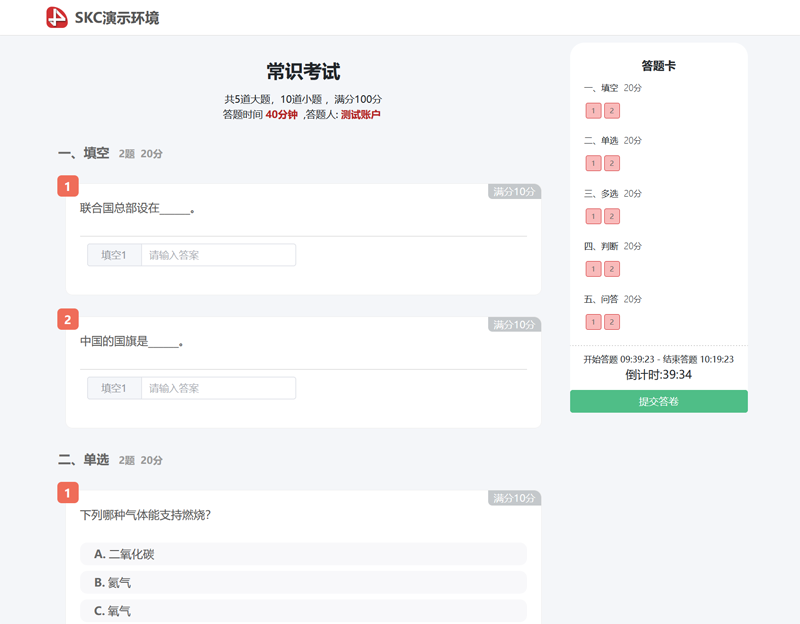Submit the exam with 提交答卷 button
This screenshot has height=624, width=800.
coord(658,401)
